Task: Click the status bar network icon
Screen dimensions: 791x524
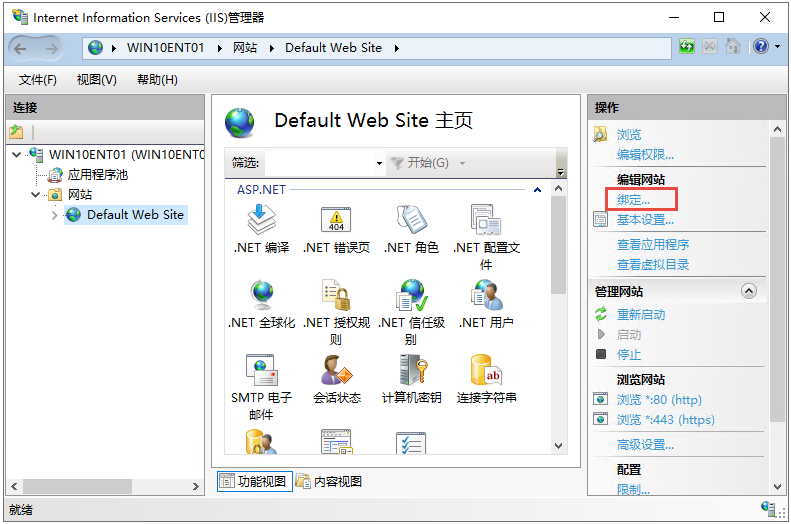Action: 769,508
